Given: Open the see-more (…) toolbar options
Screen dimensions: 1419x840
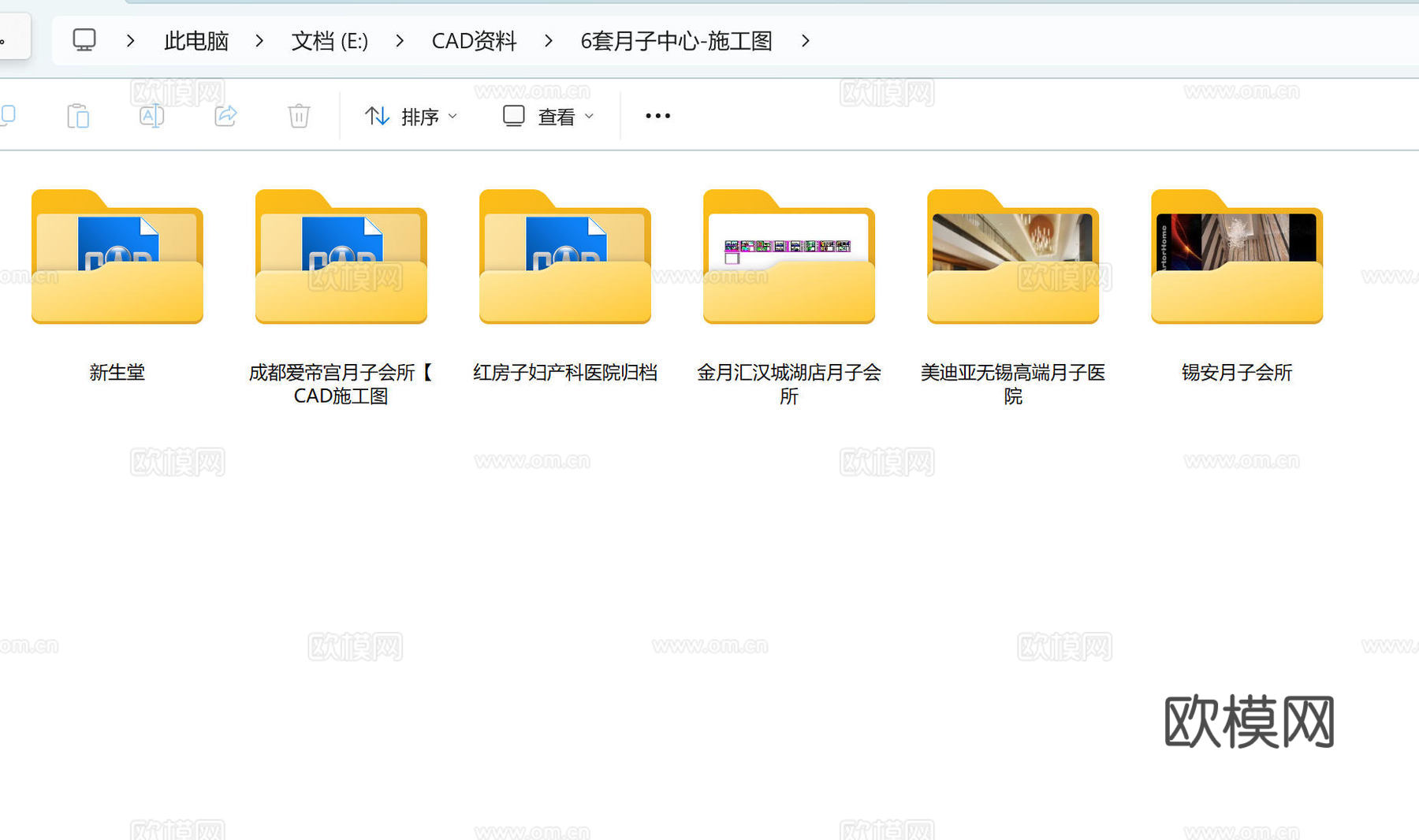Looking at the screenshot, I should pos(657,115).
